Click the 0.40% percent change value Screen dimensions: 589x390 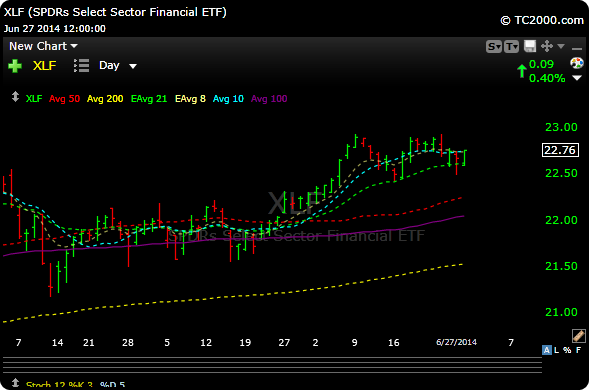pyautogui.click(x=547, y=78)
